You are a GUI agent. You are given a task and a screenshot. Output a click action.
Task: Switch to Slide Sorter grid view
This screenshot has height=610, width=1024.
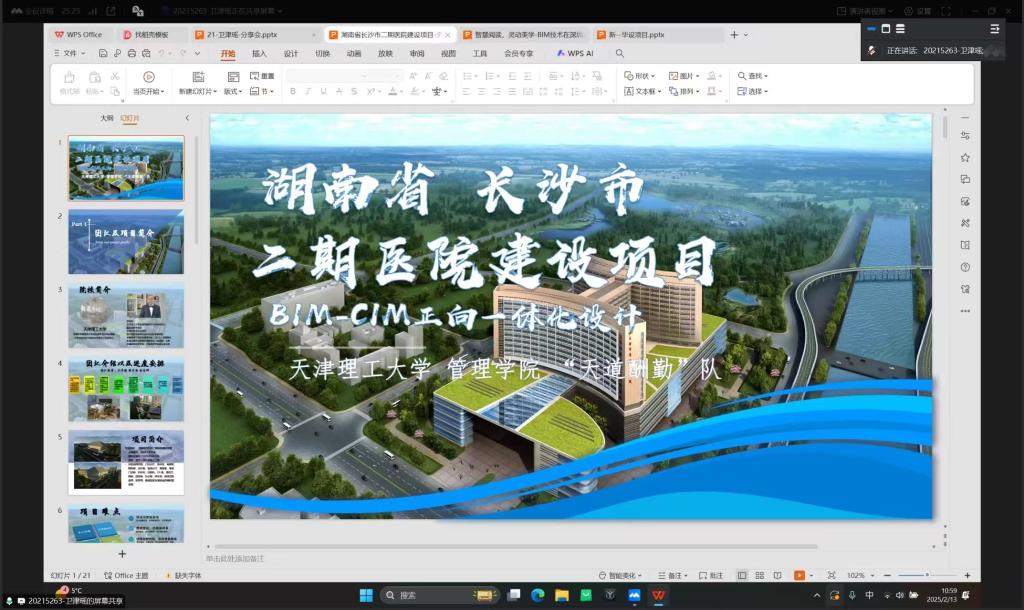click(x=760, y=575)
